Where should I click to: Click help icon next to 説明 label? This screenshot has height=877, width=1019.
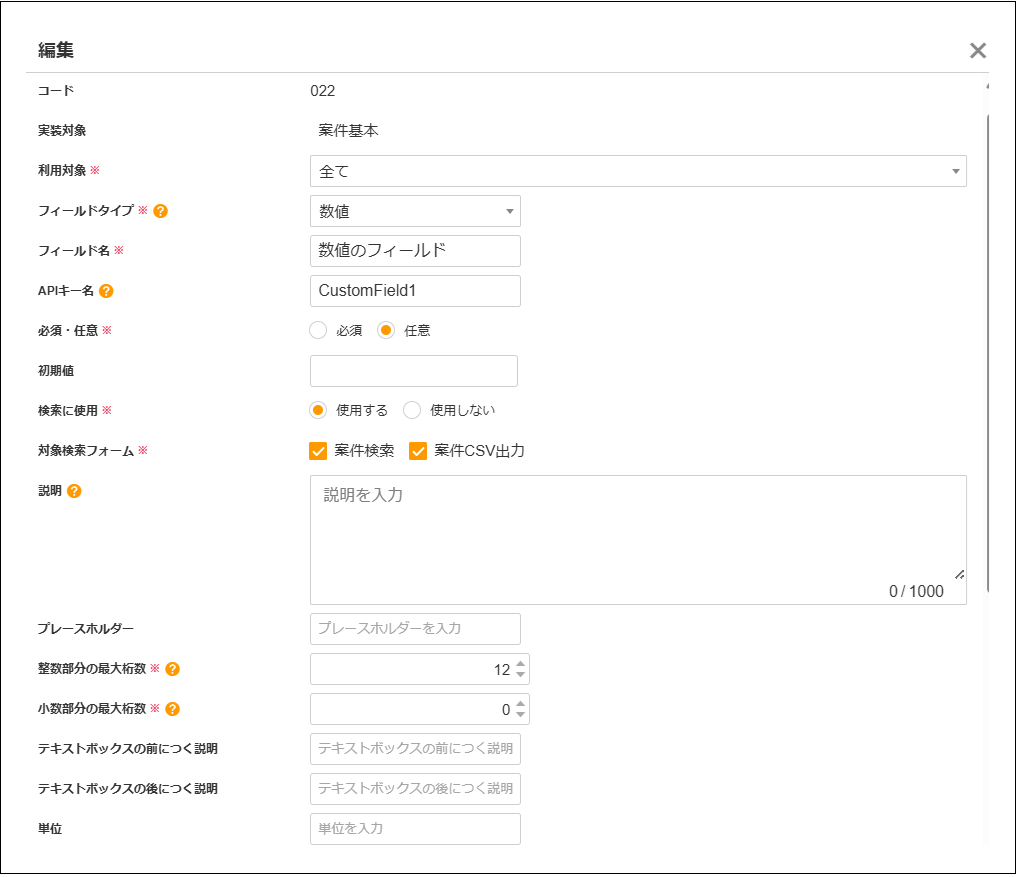pos(74,491)
